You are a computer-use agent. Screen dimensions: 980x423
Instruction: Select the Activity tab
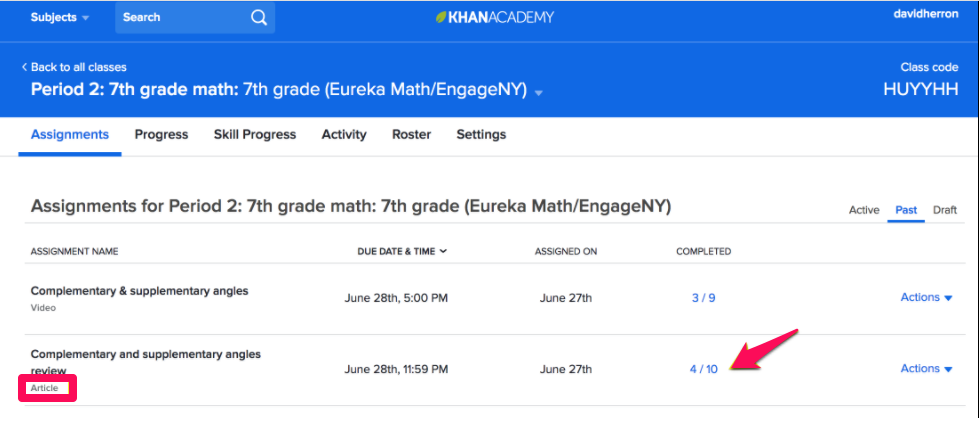(x=343, y=134)
